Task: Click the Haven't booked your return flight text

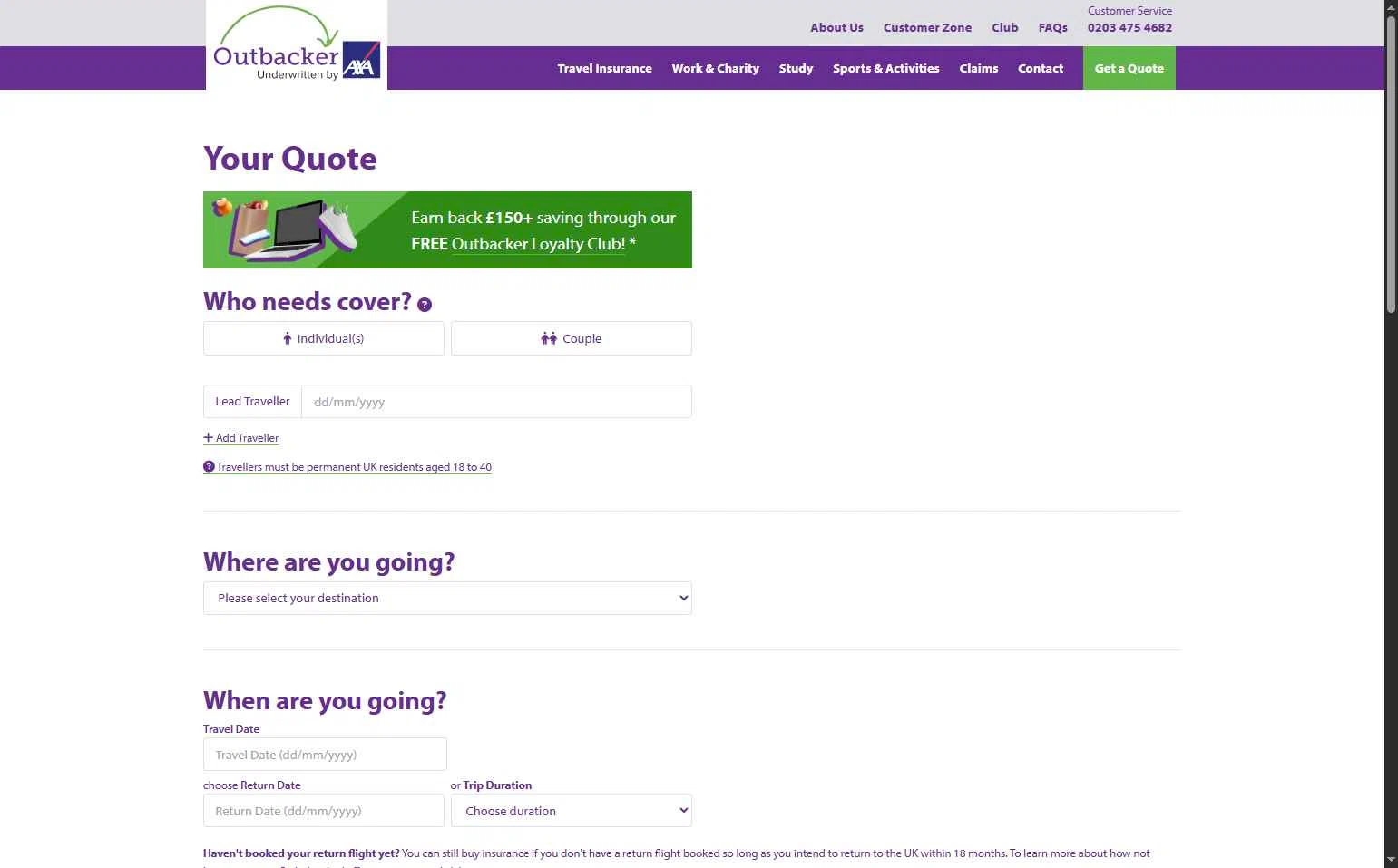Action: point(301,853)
